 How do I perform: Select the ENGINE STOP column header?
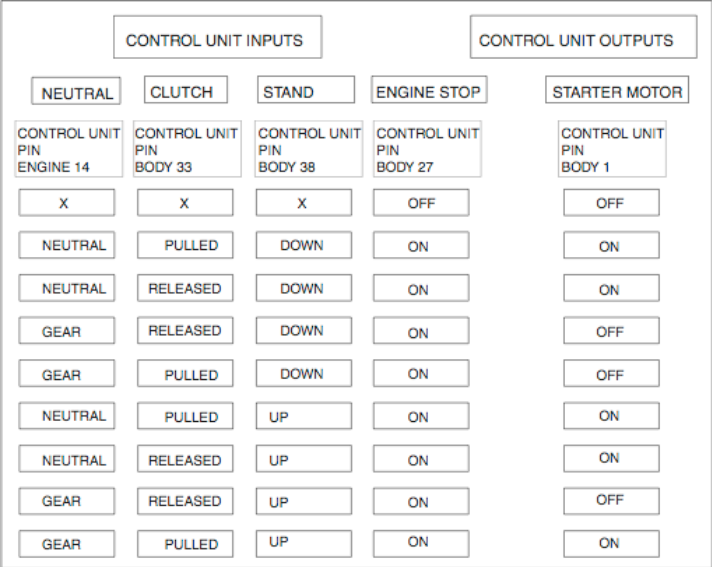pyautogui.click(x=428, y=92)
